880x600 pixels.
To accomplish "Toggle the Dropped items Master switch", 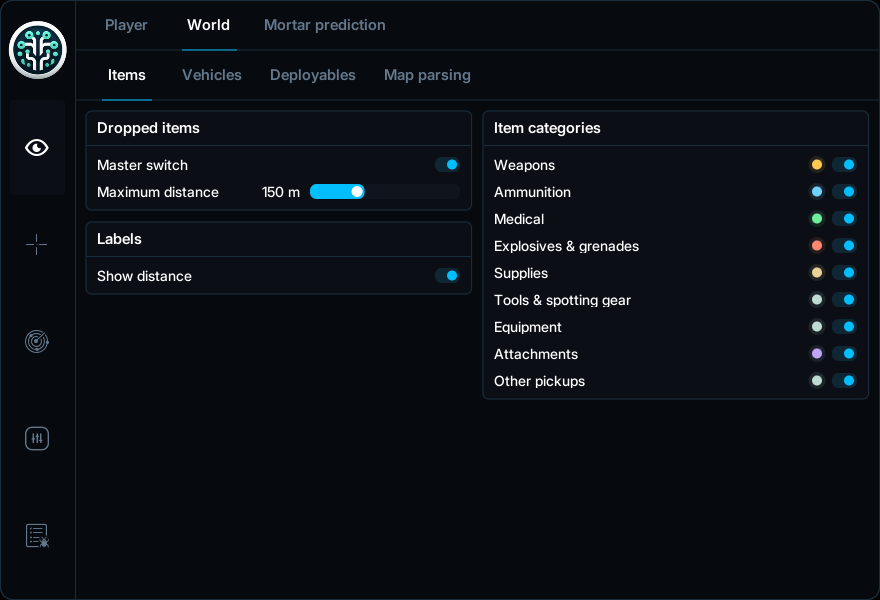I will (x=447, y=165).
